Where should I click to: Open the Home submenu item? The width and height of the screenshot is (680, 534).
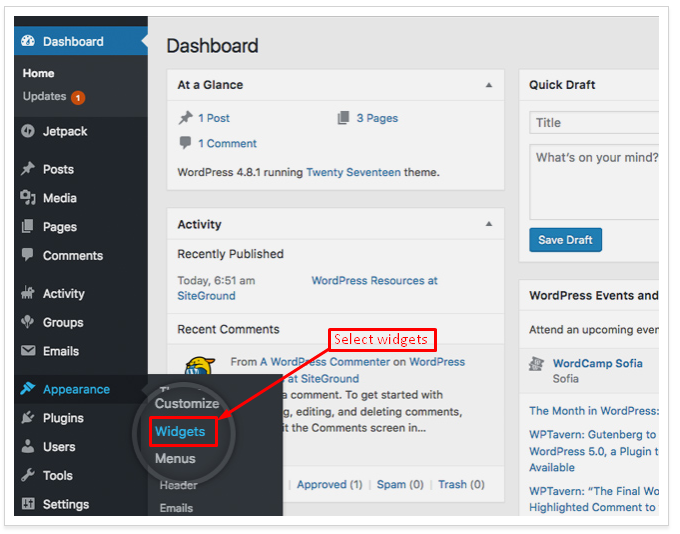(x=39, y=73)
